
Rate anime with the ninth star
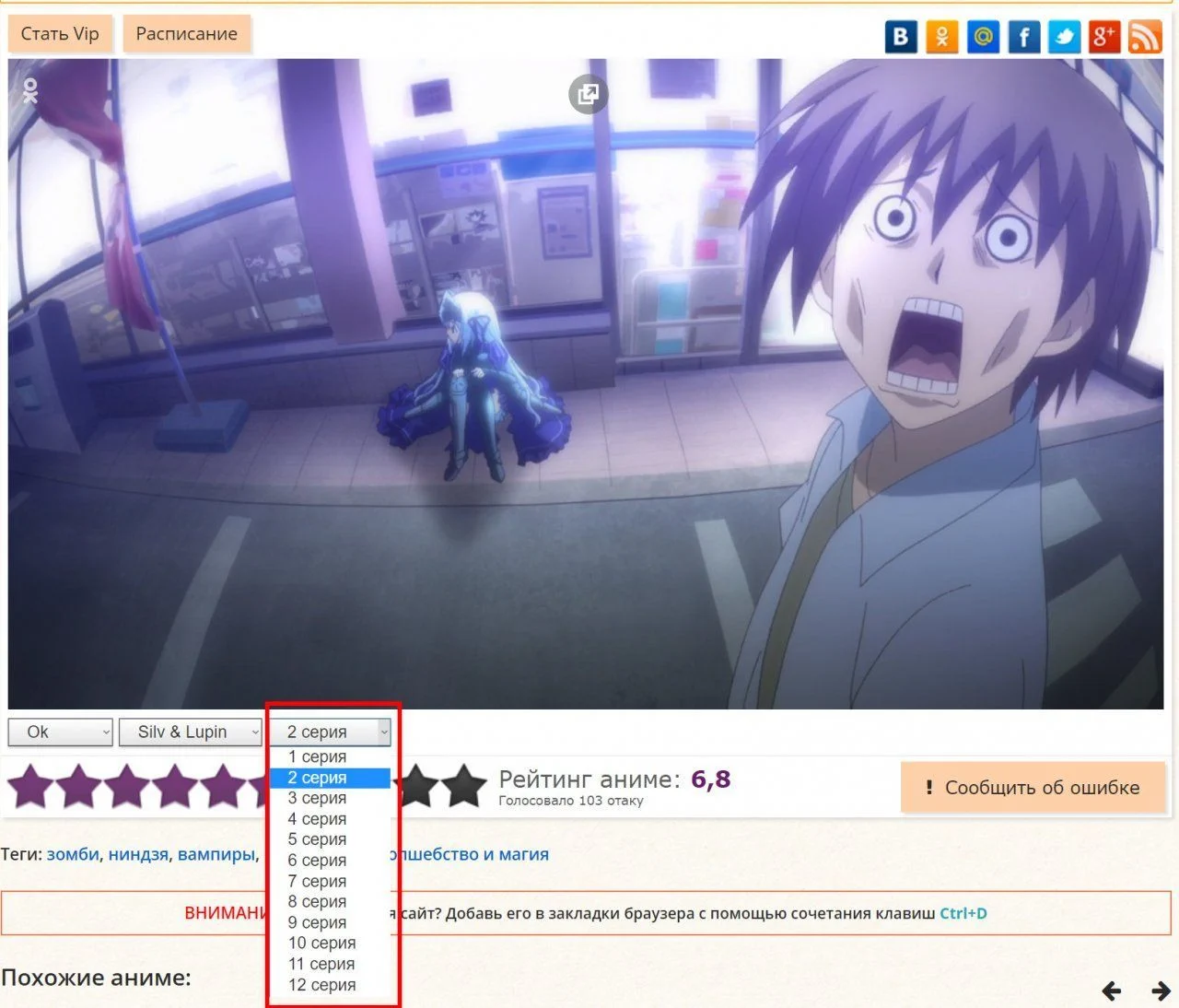[x=418, y=786]
